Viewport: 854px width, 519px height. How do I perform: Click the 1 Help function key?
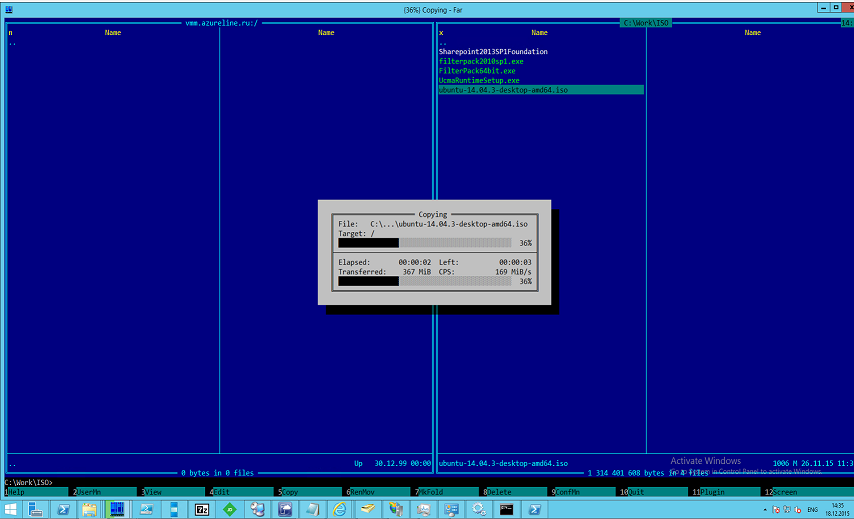(36, 492)
